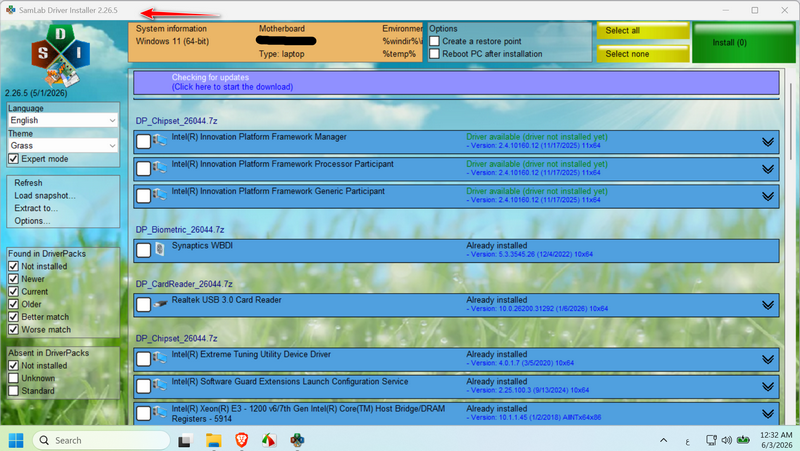Click Extreme Tuning Utility Device Driver icon
The height and width of the screenshot is (451, 800).
pos(160,357)
